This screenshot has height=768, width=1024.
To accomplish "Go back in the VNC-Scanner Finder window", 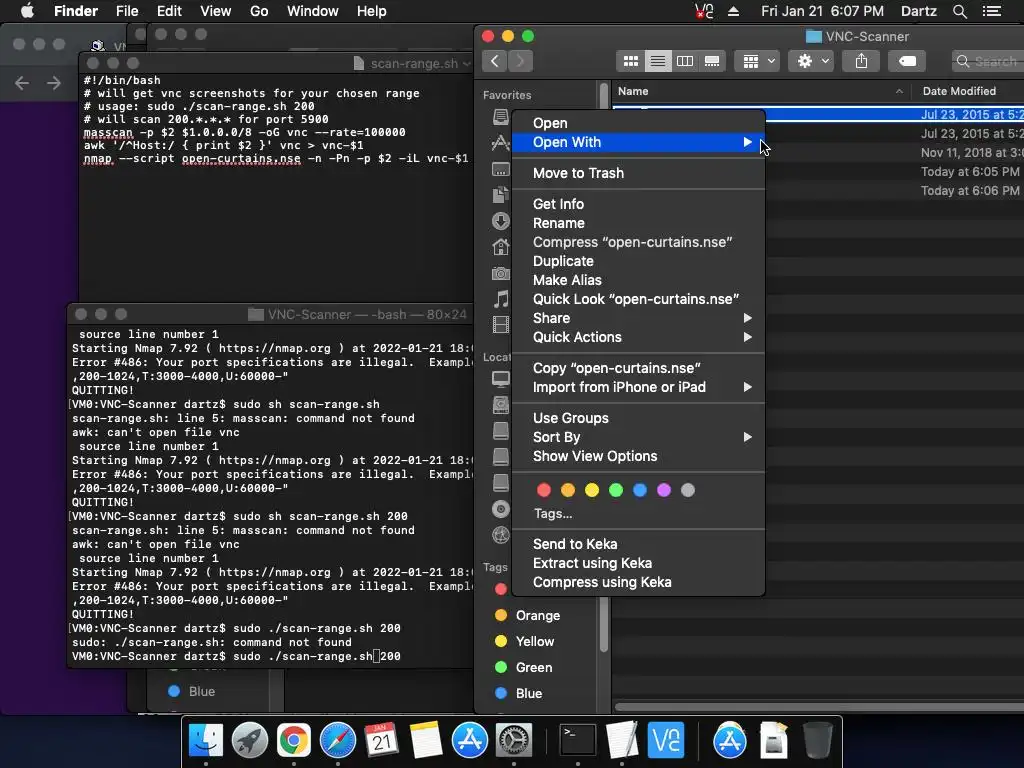I will [x=494, y=61].
